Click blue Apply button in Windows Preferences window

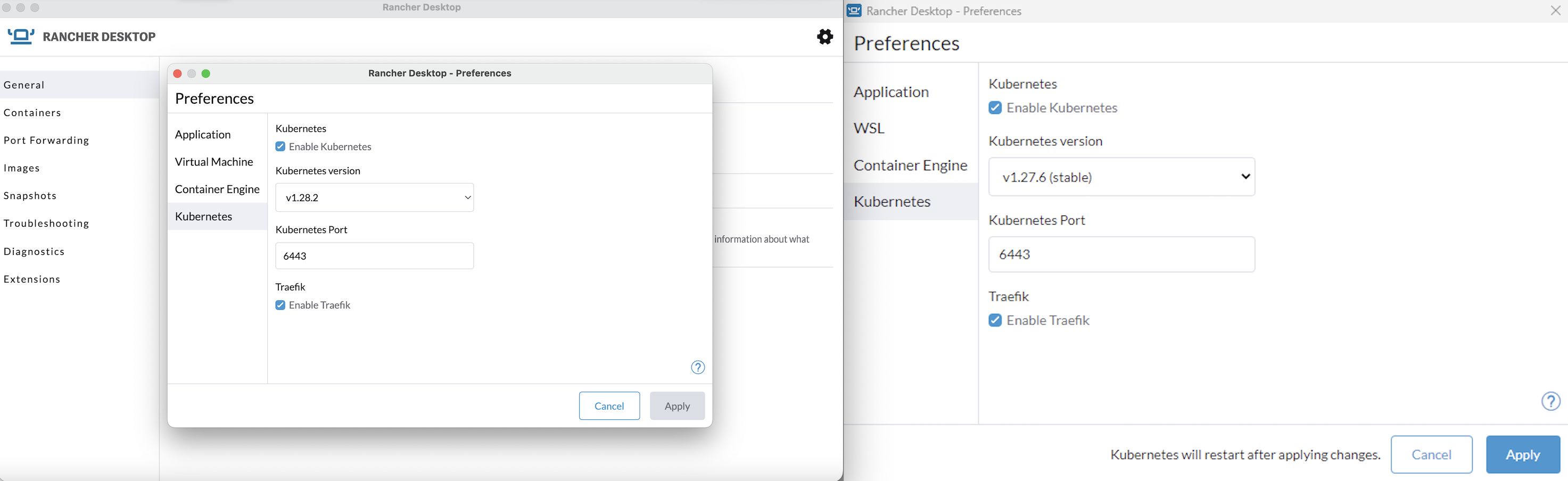pos(1522,454)
